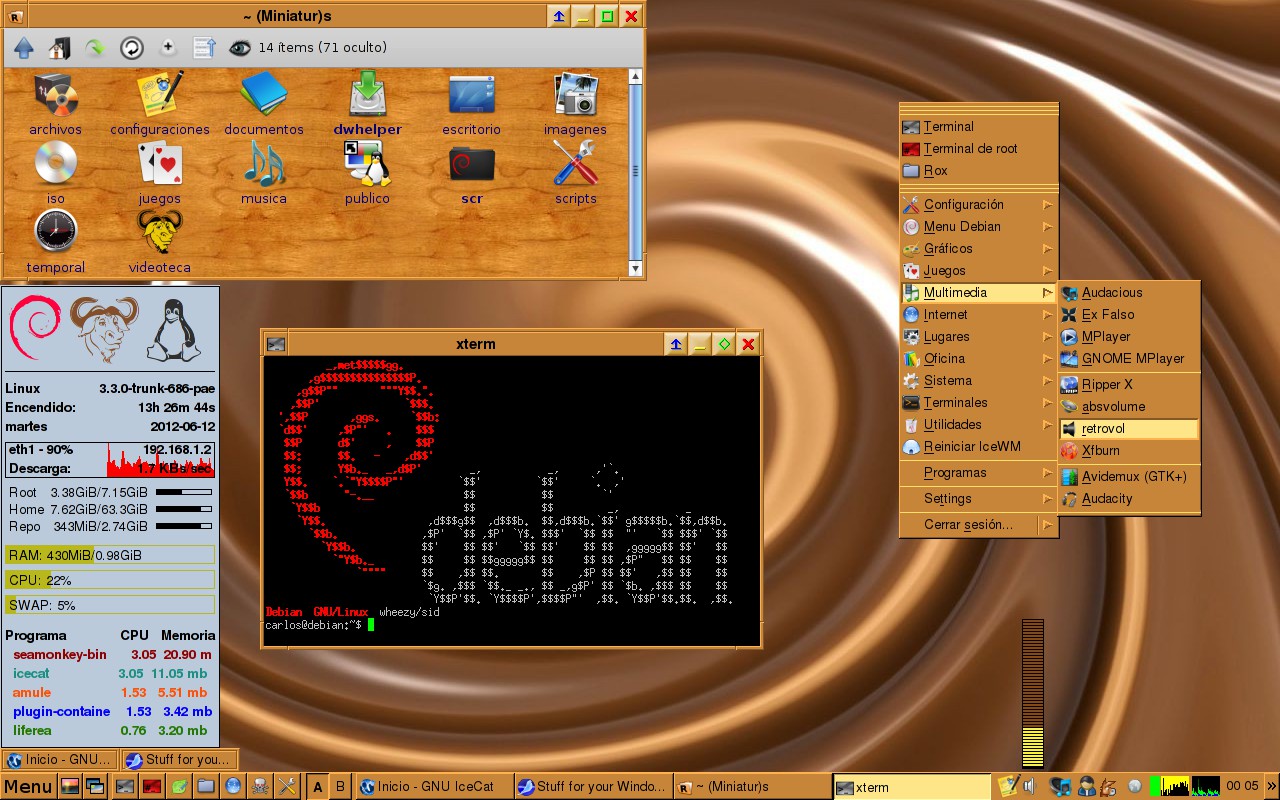Expand taskbar with the double-arrow collapse button
1280x800 pixels.
click(1271, 786)
